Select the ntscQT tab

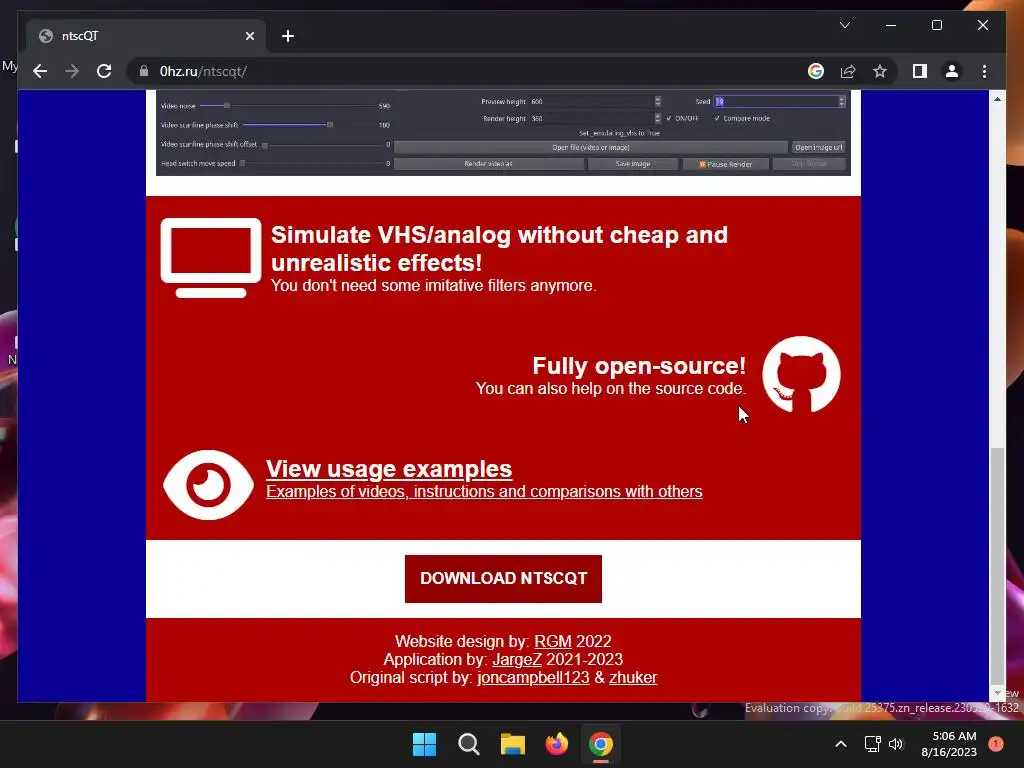click(146, 36)
